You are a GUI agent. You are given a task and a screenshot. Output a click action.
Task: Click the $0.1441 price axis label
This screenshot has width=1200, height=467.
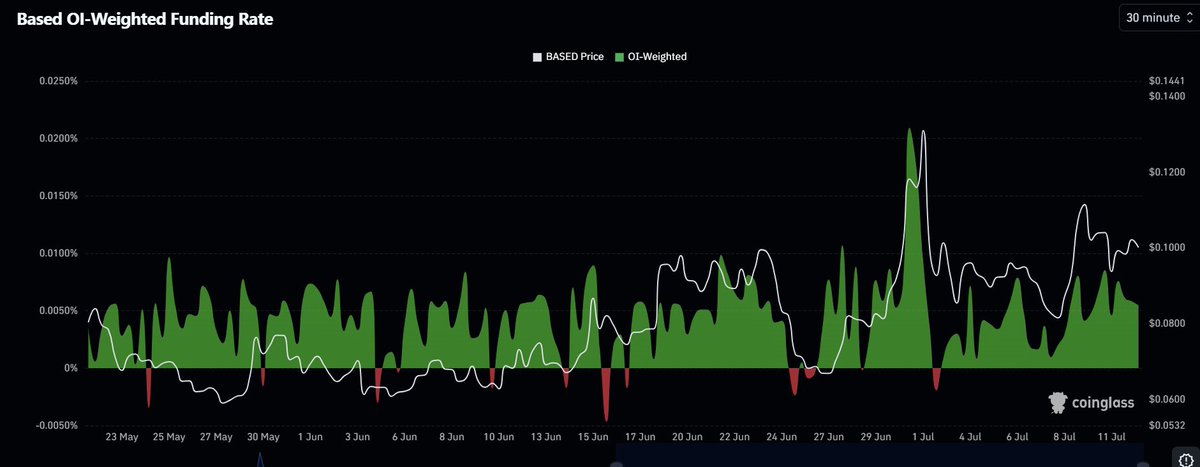point(1167,81)
